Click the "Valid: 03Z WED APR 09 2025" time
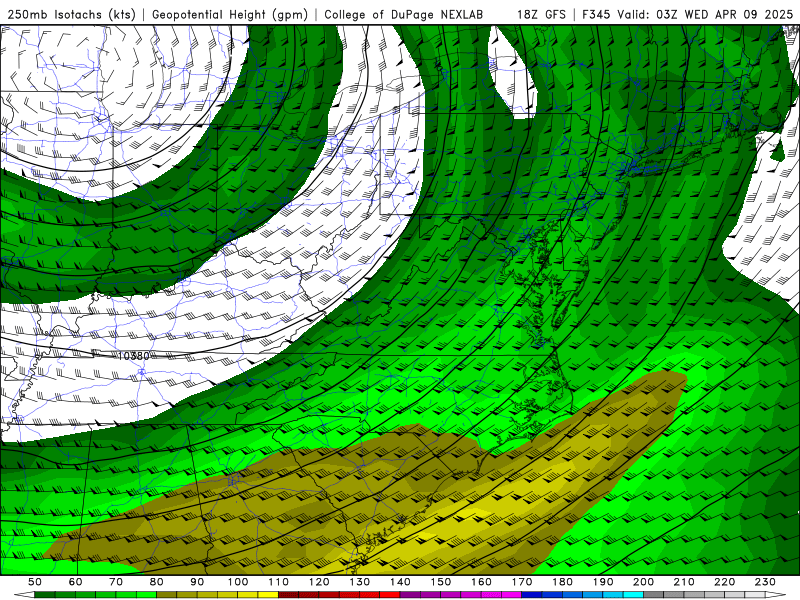The height and width of the screenshot is (600, 800). click(x=705, y=15)
